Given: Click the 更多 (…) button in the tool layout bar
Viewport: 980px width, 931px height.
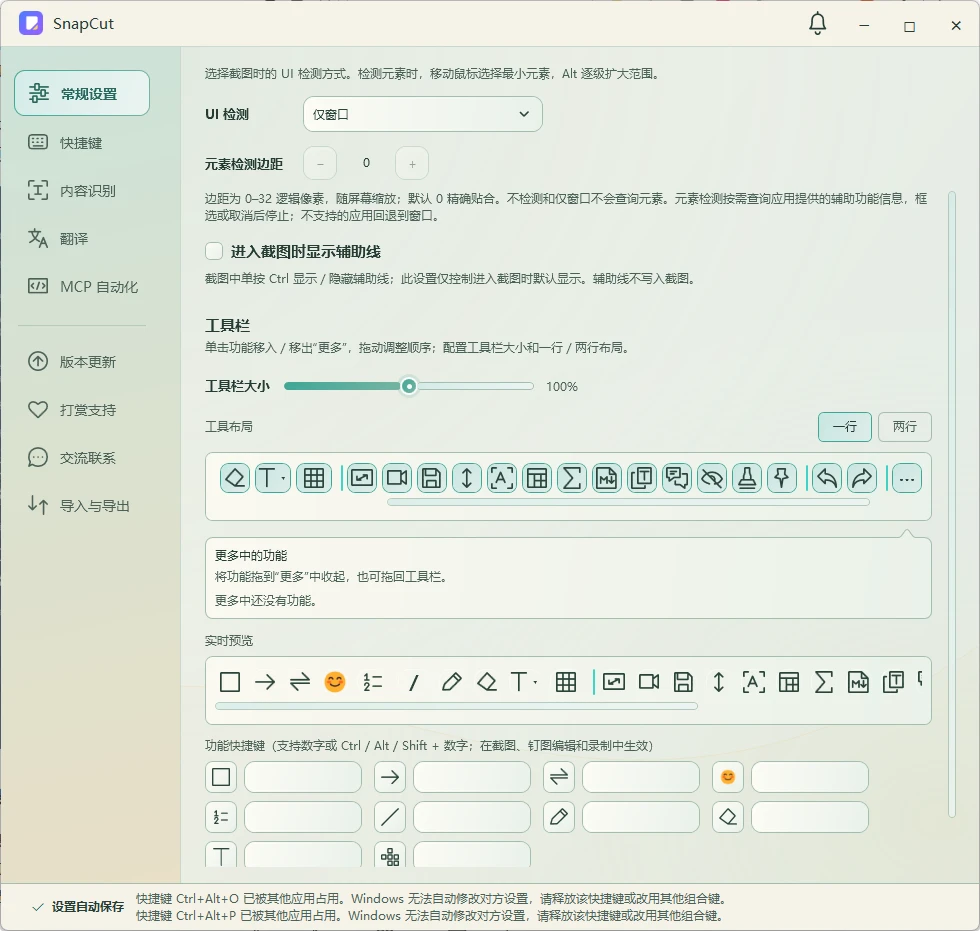Looking at the screenshot, I should tap(907, 480).
